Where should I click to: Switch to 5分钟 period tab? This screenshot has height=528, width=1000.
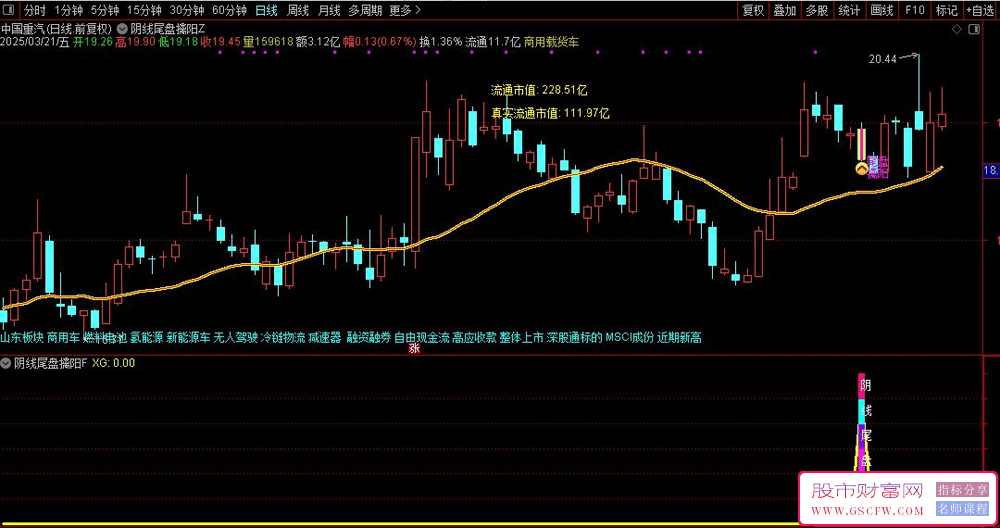click(104, 10)
